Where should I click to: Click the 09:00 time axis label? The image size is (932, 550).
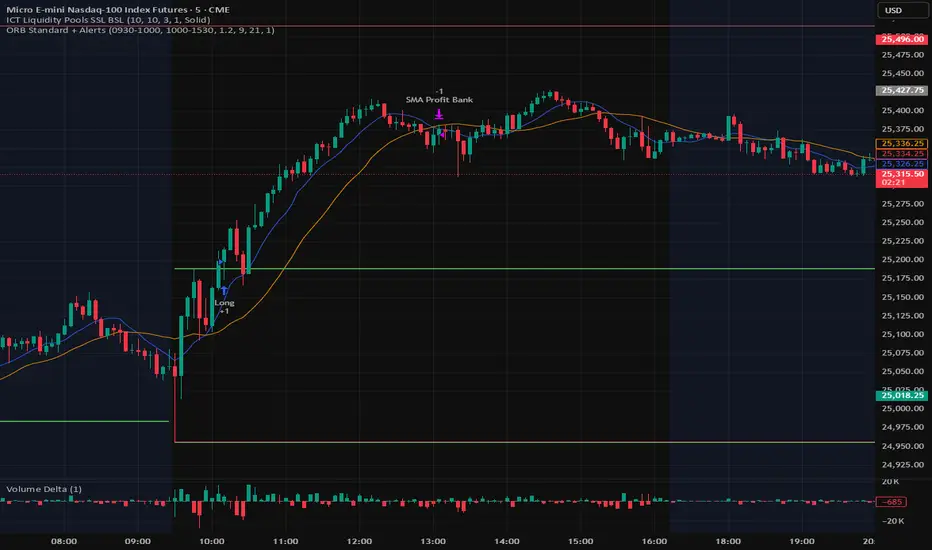point(137,541)
